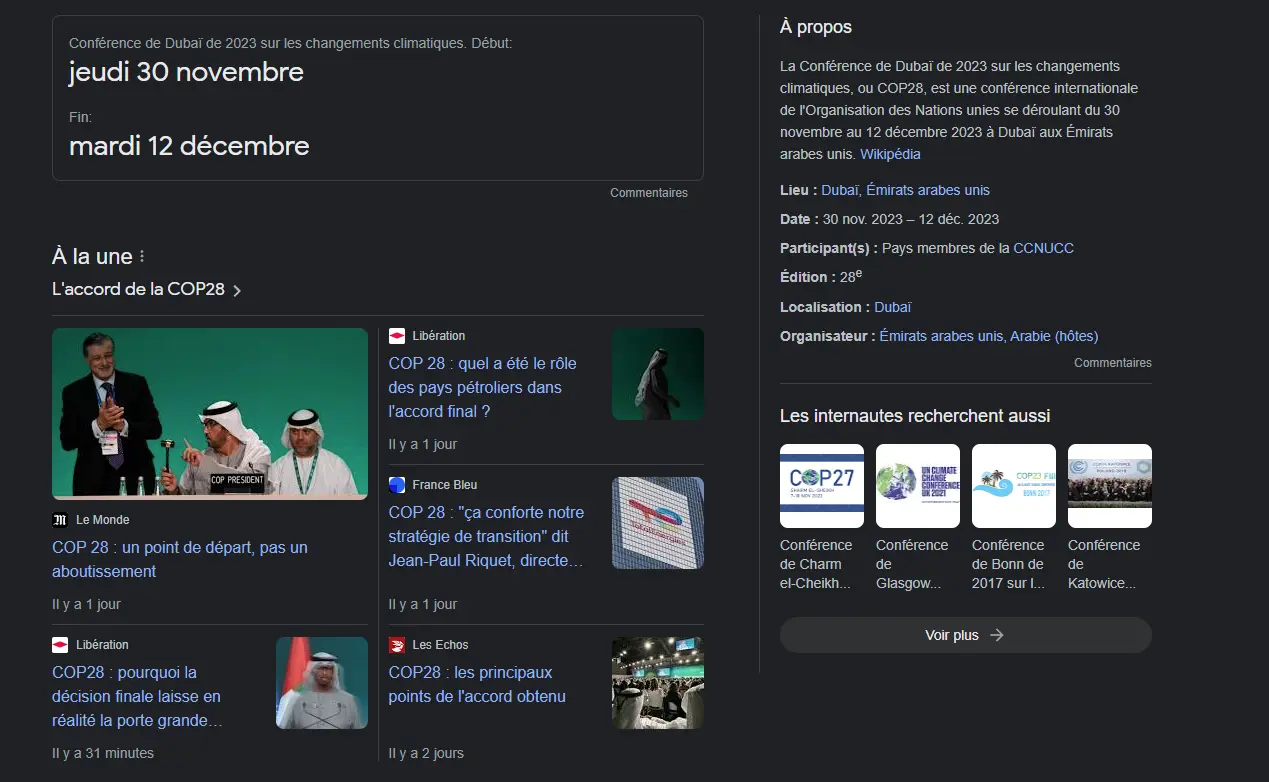Click the Libération logo above the pays pétroliers article
This screenshot has height=782, width=1269.
pyautogui.click(x=397, y=336)
